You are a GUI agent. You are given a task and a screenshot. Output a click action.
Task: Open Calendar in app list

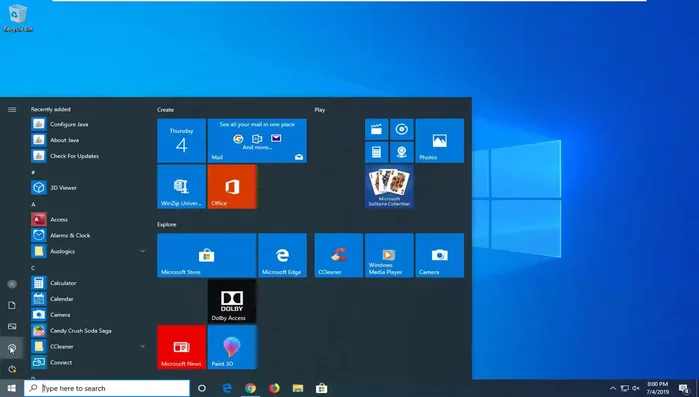pos(88,299)
